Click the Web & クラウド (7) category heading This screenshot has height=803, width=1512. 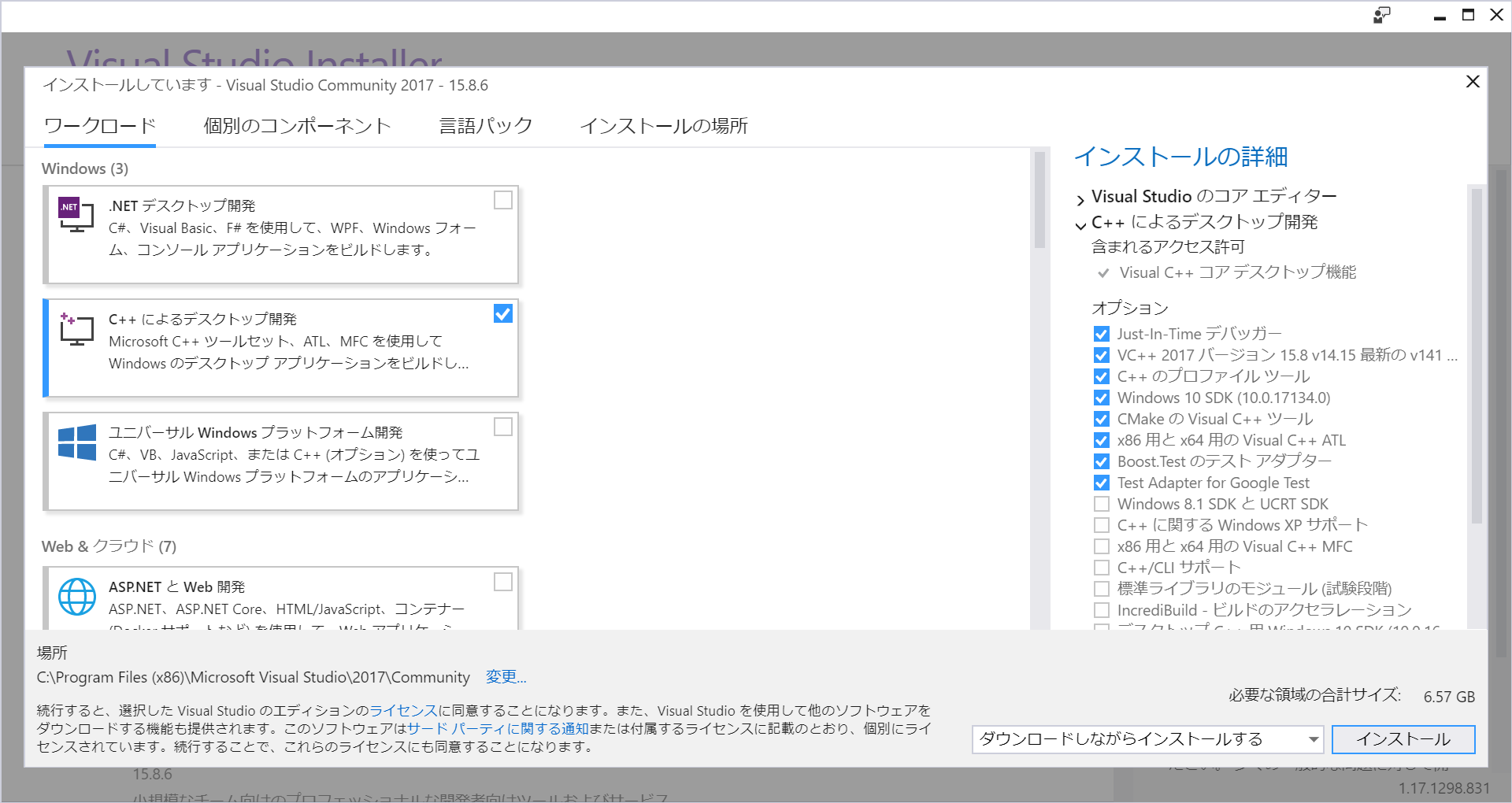coord(109,546)
